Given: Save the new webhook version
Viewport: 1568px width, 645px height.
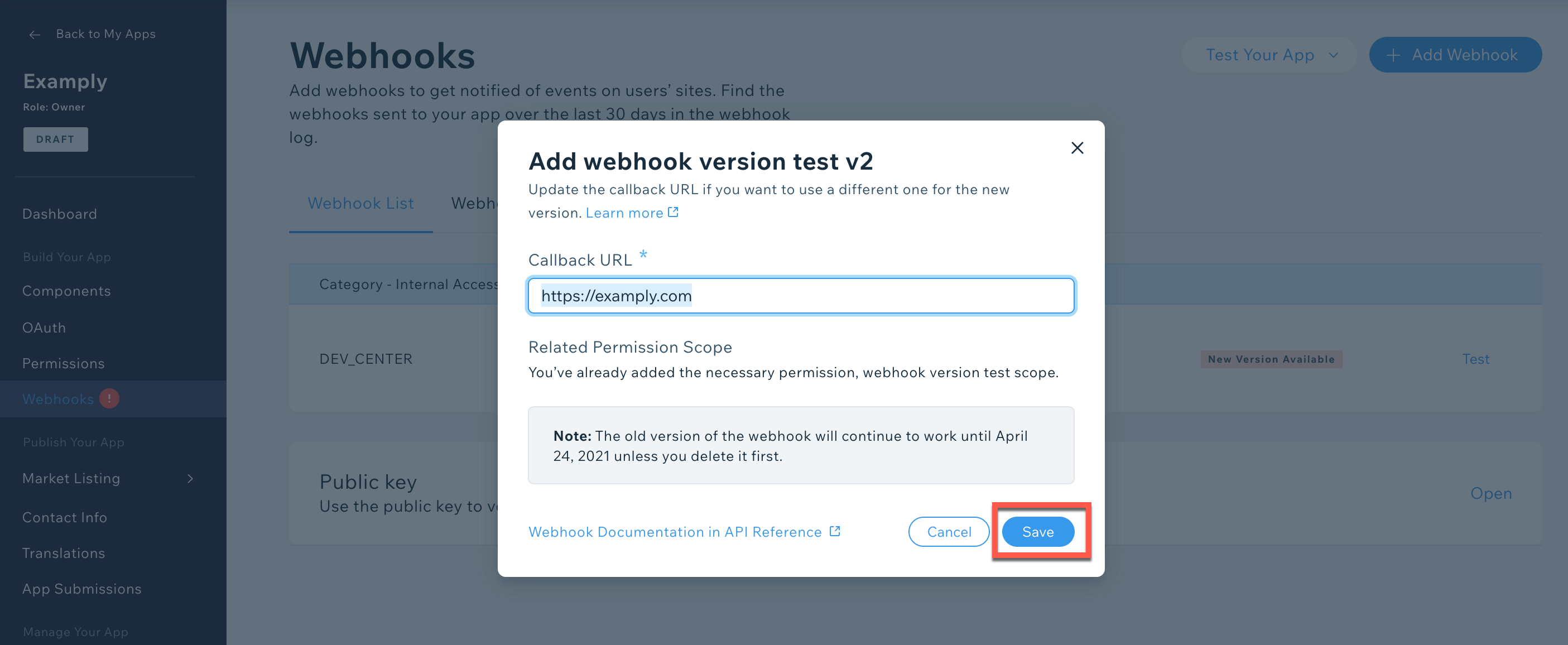Looking at the screenshot, I should pos(1037,531).
